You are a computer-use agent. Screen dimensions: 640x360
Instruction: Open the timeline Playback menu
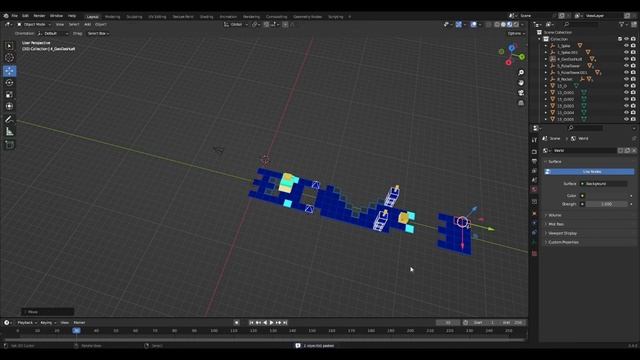pyautogui.click(x=27, y=323)
